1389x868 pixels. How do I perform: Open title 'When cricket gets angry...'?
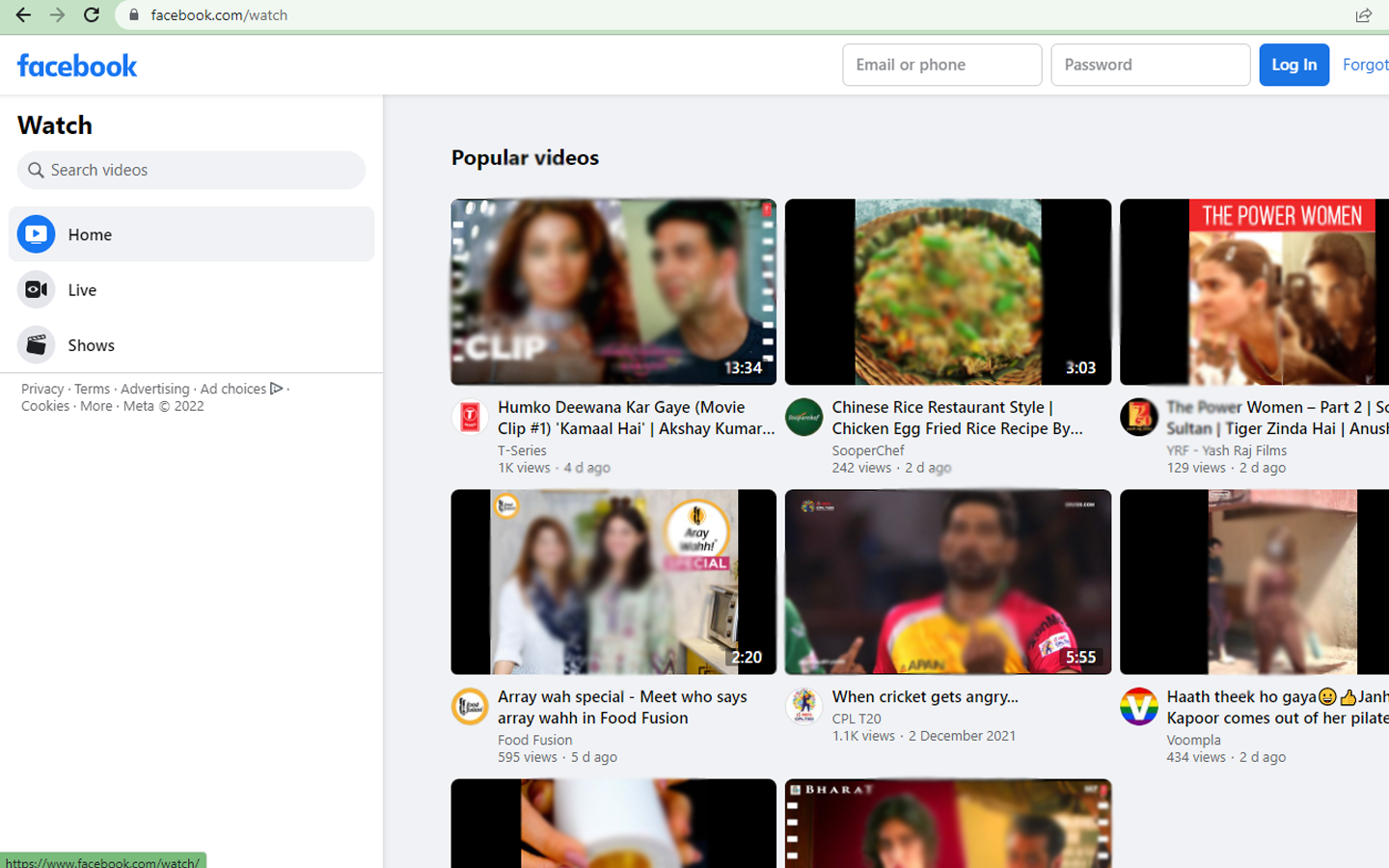point(925,696)
